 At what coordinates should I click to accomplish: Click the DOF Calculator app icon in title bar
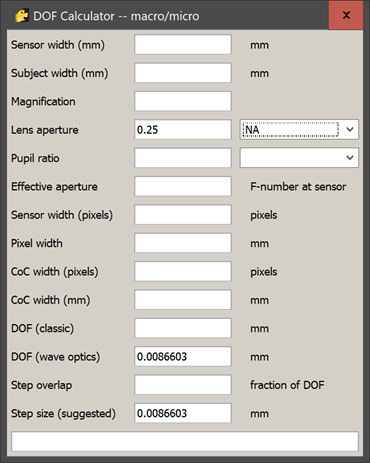click(22, 16)
